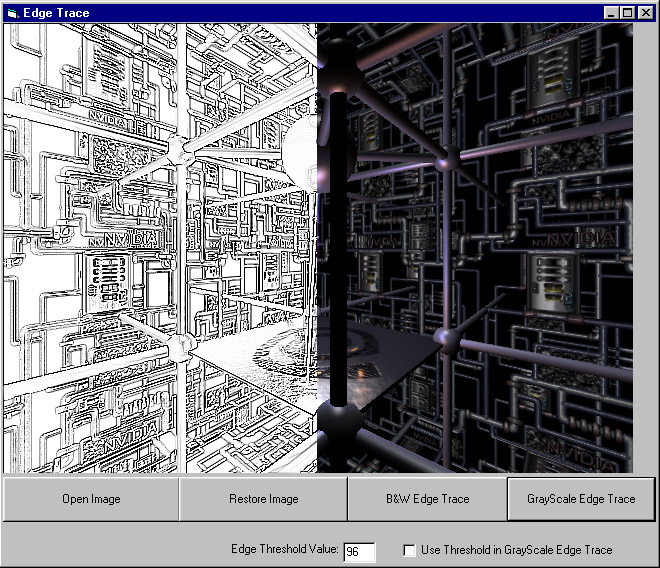Click the Edge Threshold Value label
Viewport: 660px width, 568px height.
284,550
